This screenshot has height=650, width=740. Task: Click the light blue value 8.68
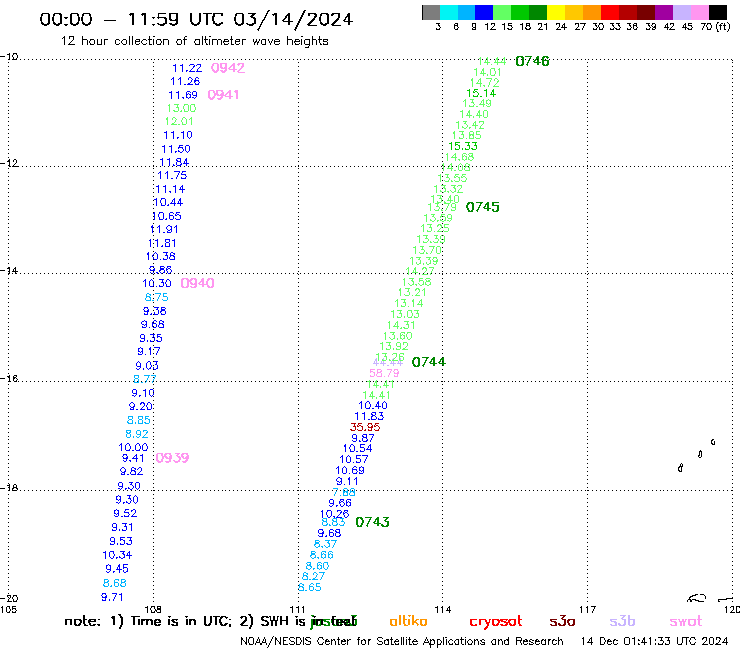[x=115, y=583]
